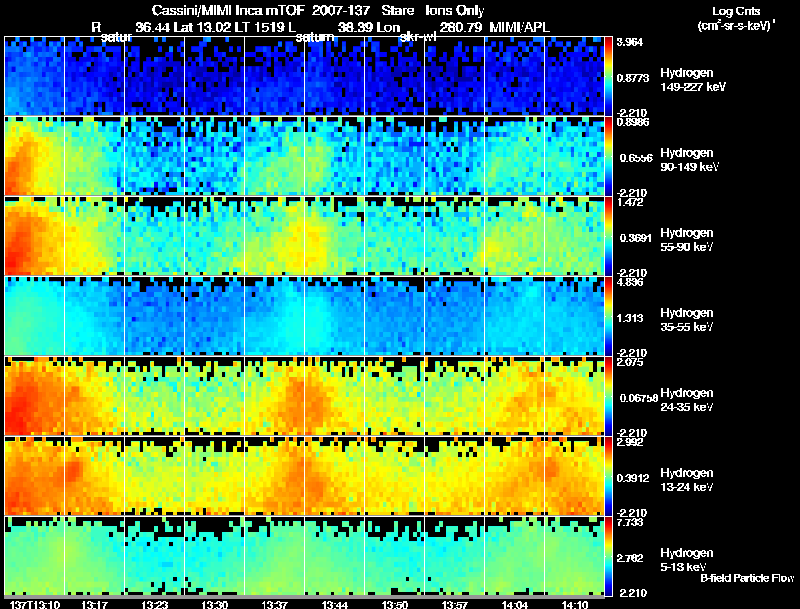This screenshot has height=609, width=800.
Task: Select the color bar beside Hydrogen 149-227 keV
Action: [608, 76]
